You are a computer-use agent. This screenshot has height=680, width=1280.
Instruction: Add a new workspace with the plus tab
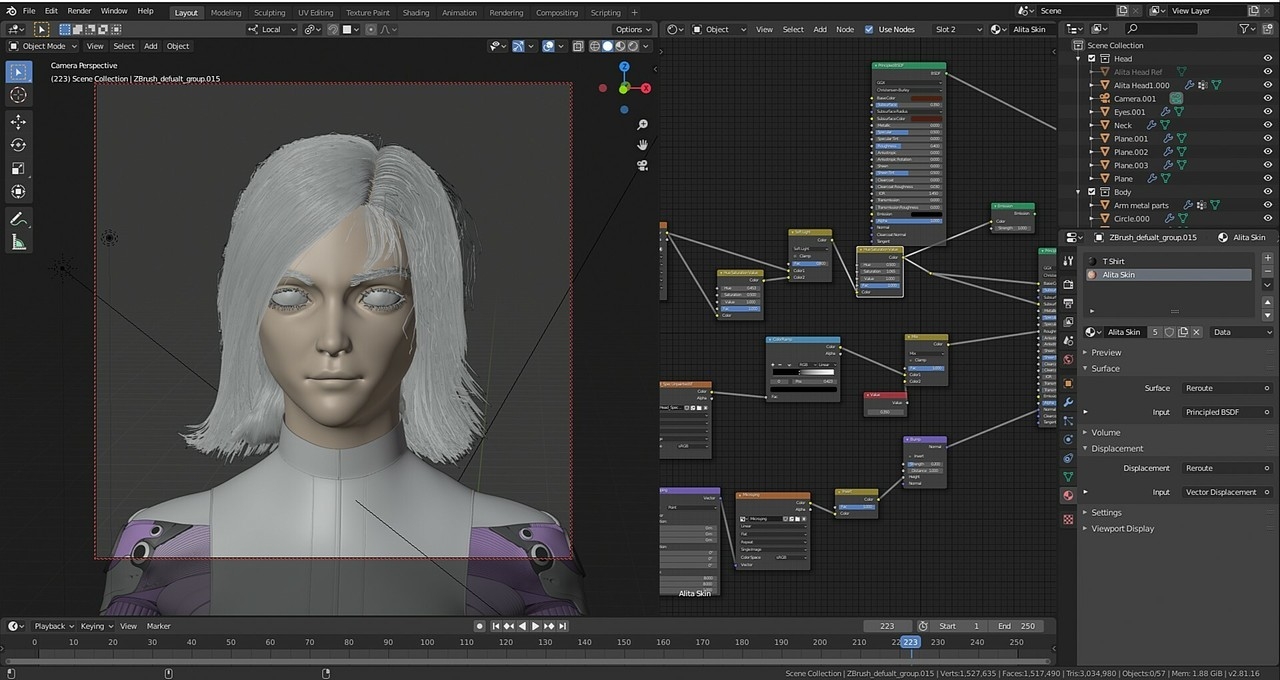tap(634, 12)
